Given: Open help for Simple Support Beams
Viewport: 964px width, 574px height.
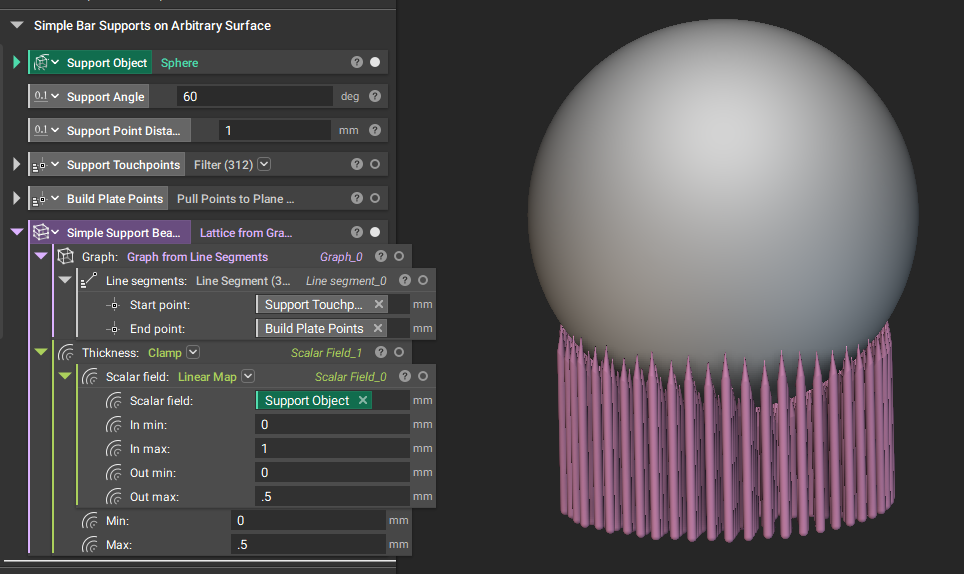Looking at the screenshot, I should 357,232.
